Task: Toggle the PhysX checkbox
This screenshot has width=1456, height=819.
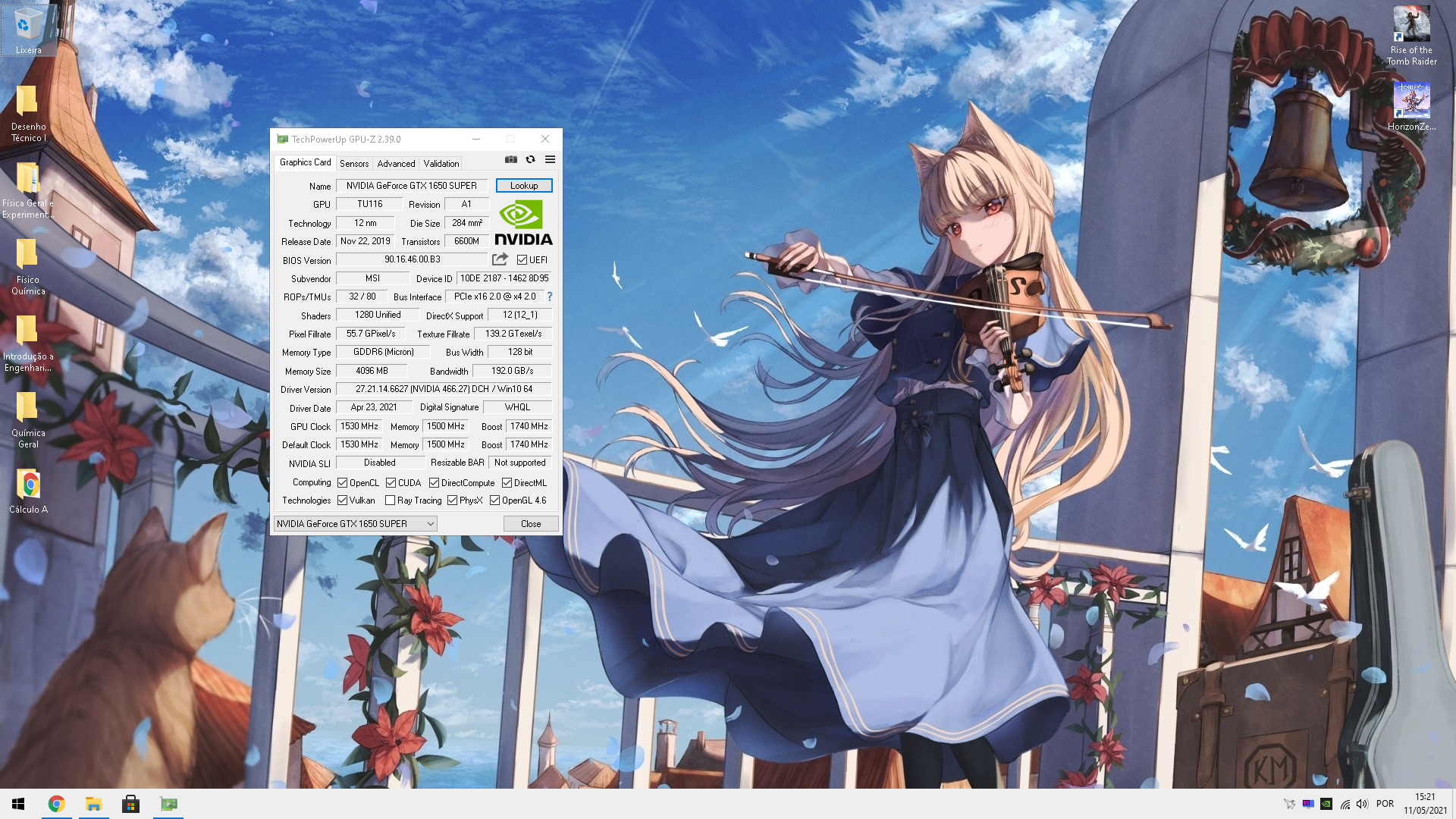Action: (x=452, y=500)
